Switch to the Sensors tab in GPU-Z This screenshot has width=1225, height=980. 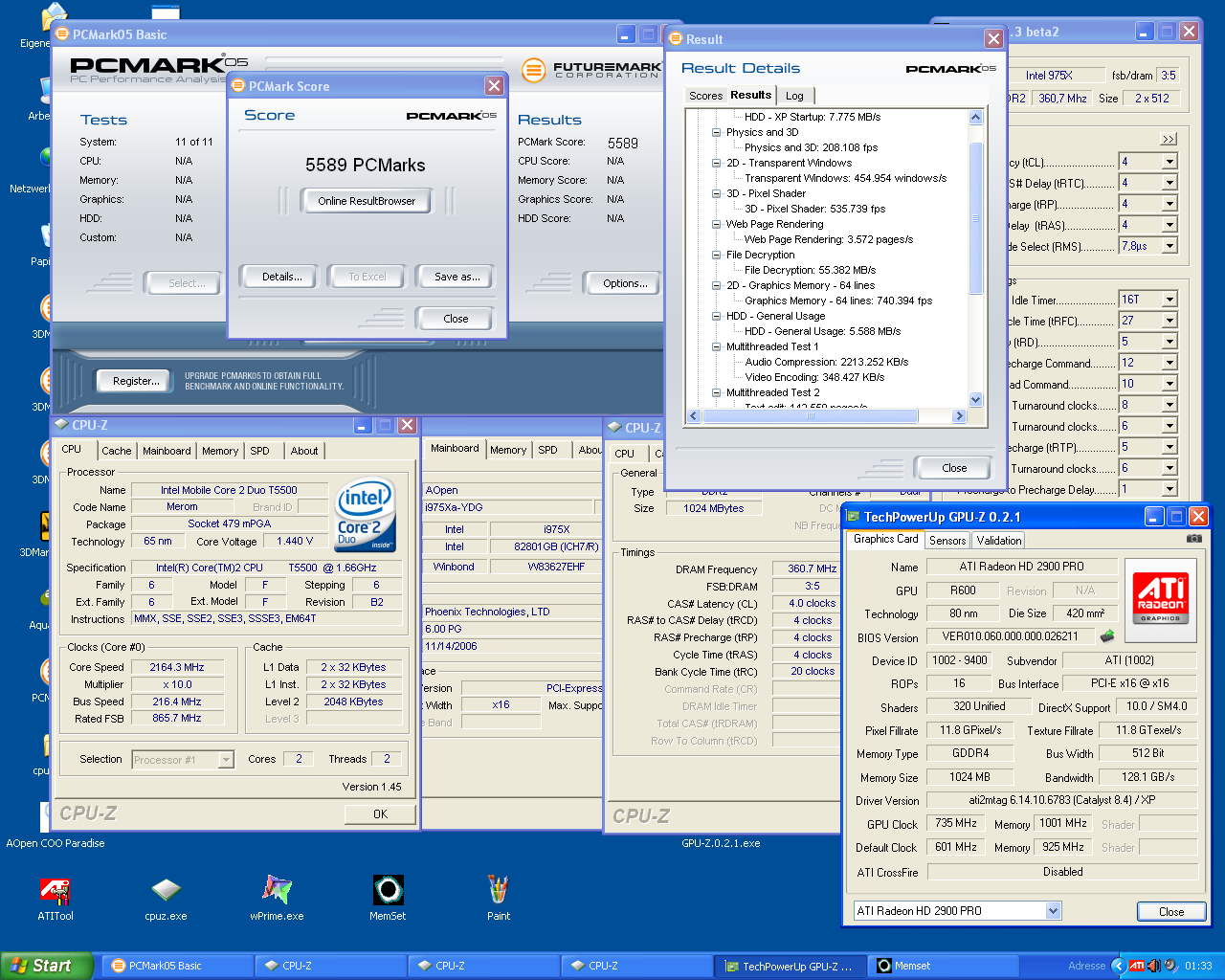(947, 541)
